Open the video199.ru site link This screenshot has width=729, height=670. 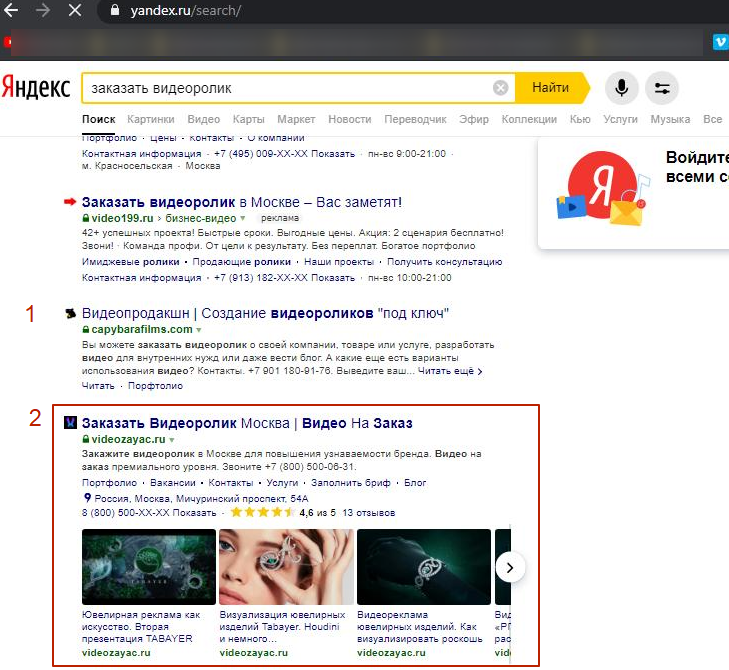(x=122, y=218)
